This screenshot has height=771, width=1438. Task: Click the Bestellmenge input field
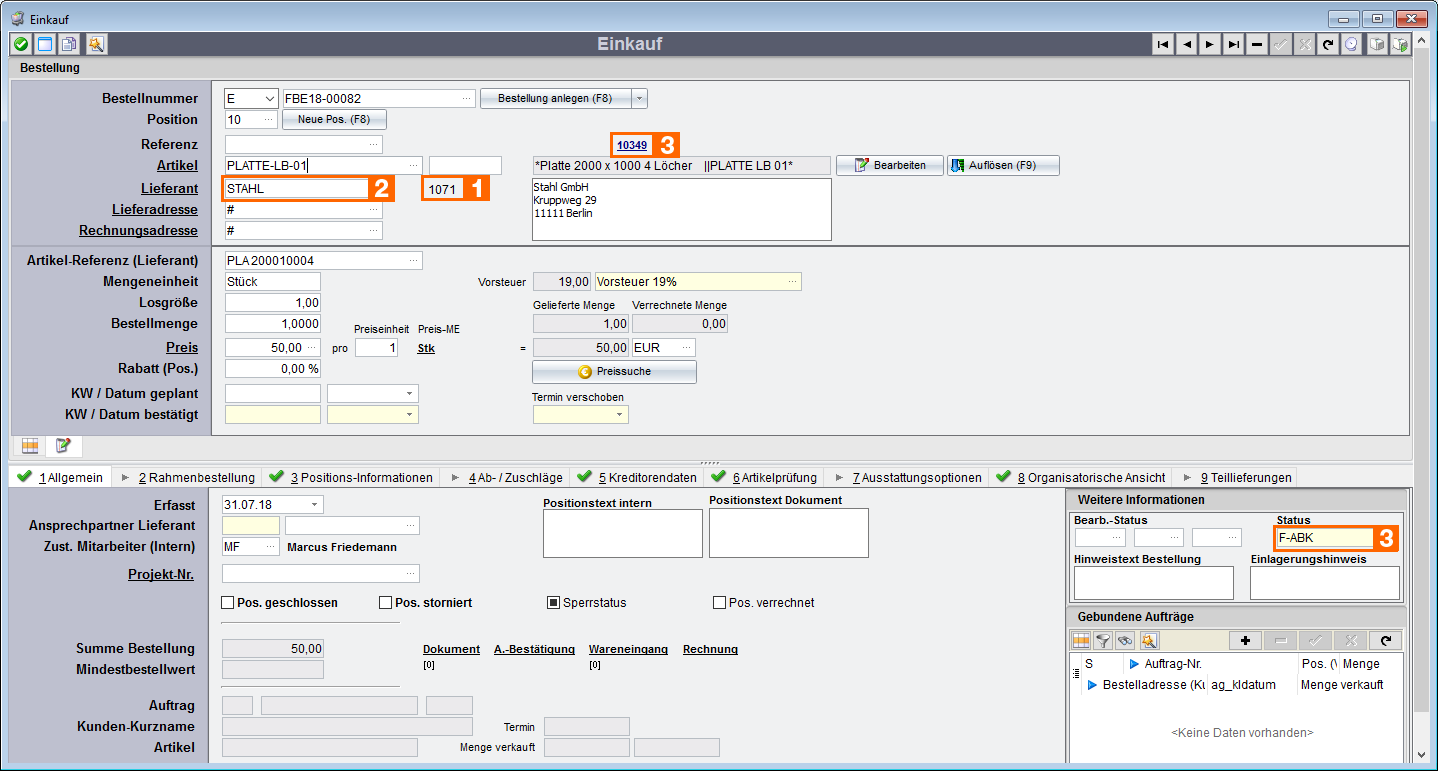tap(273, 324)
